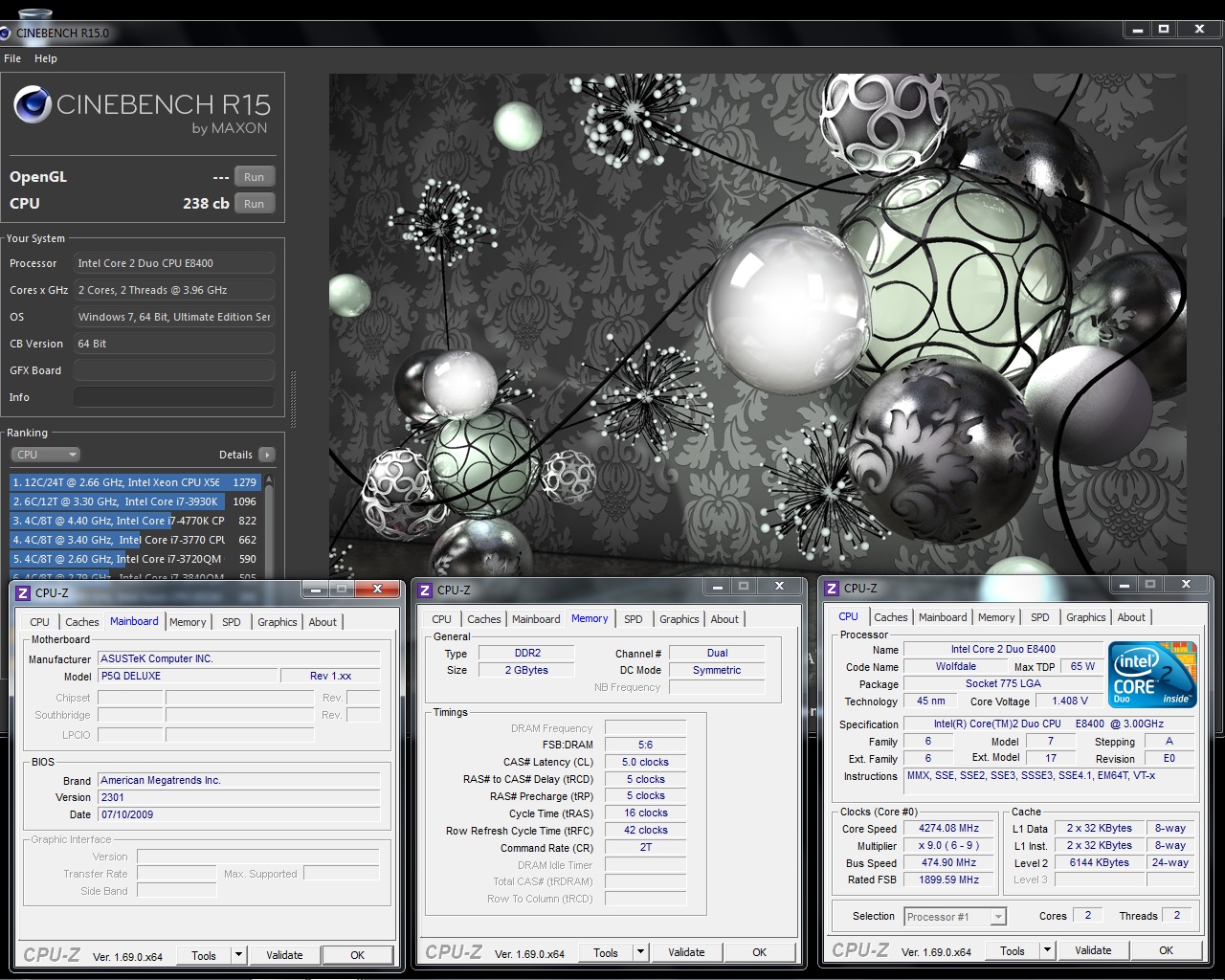Click Tools button in right CPU-Z window

(x=1013, y=950)
